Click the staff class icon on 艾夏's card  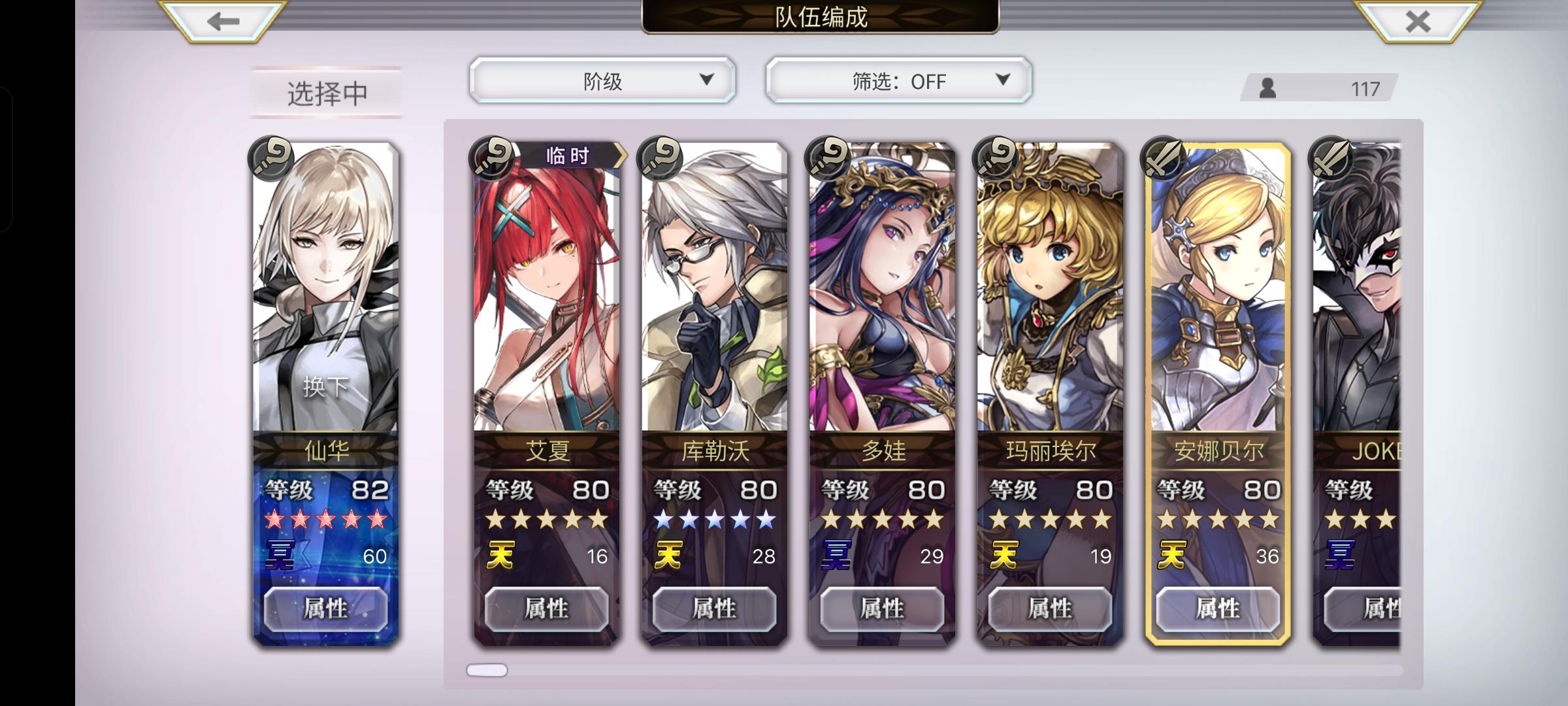[492, 158]
